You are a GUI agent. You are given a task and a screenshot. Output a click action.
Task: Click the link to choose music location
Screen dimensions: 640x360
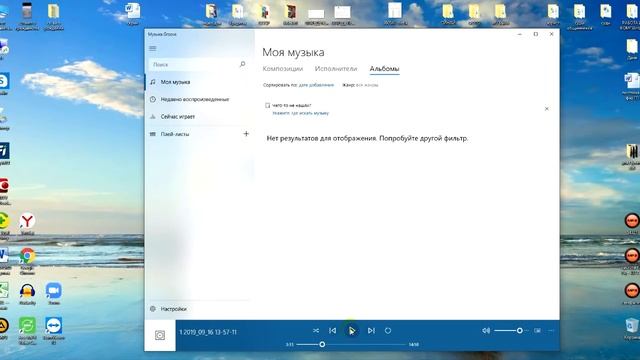[x=300, y=113]
